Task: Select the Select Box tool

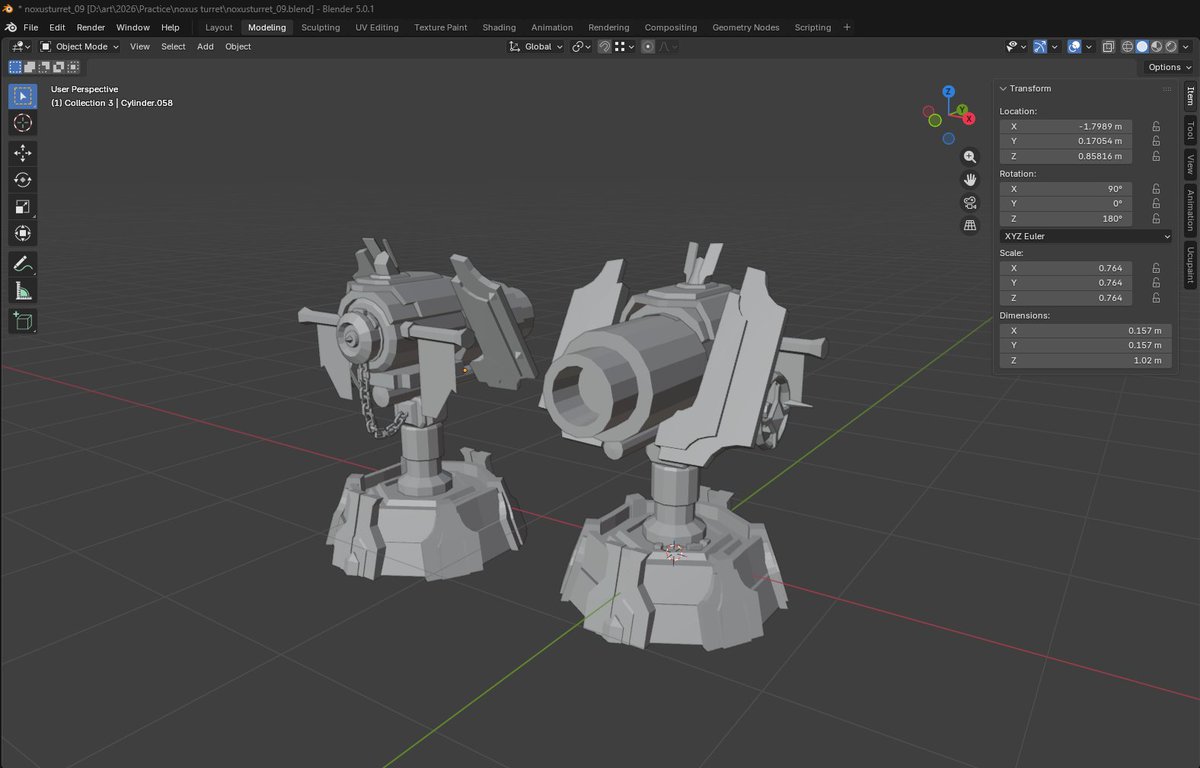Action: pyautogui.click(x=23, y=96)
